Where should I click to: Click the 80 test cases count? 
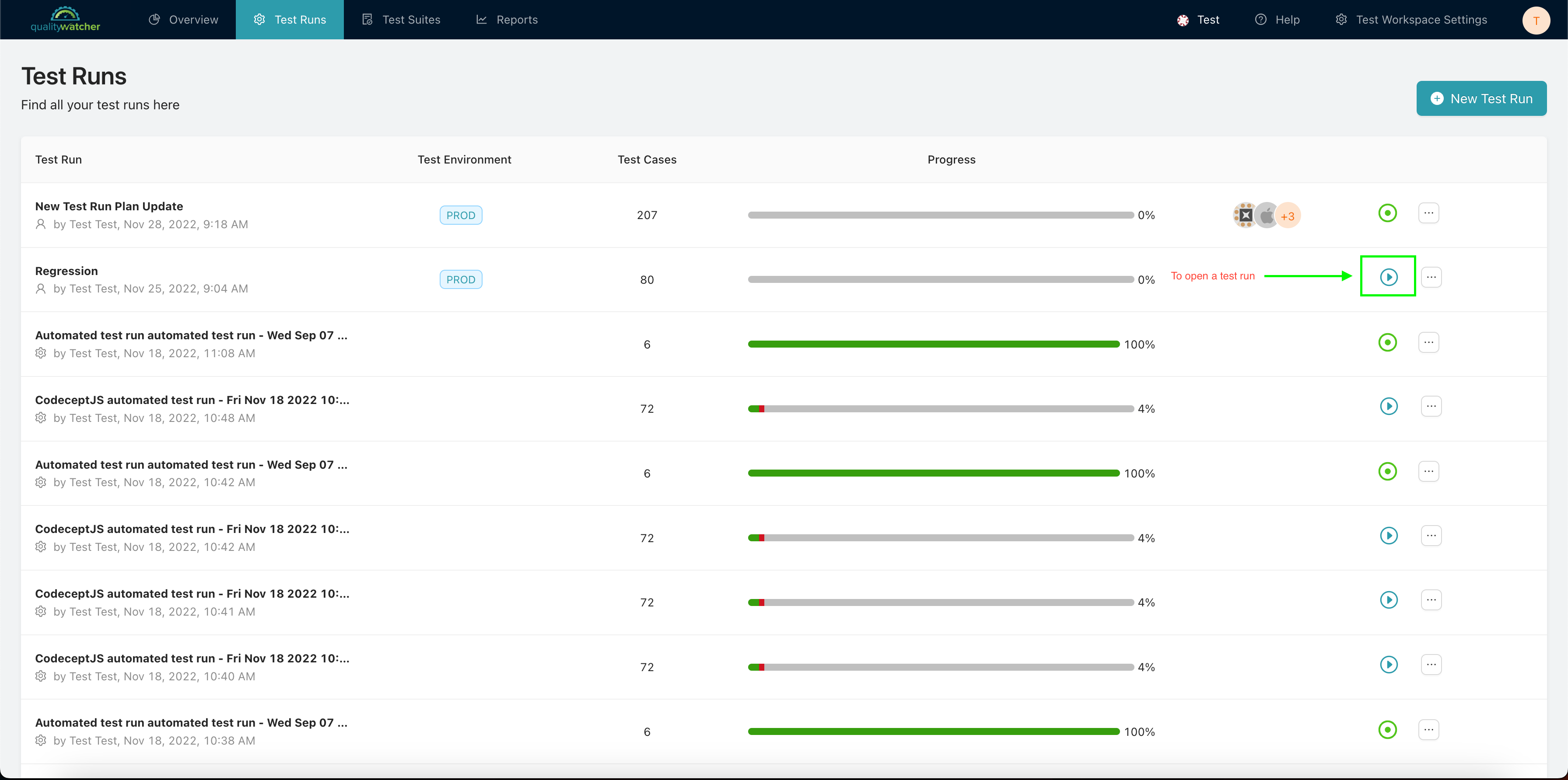[647, 280]
